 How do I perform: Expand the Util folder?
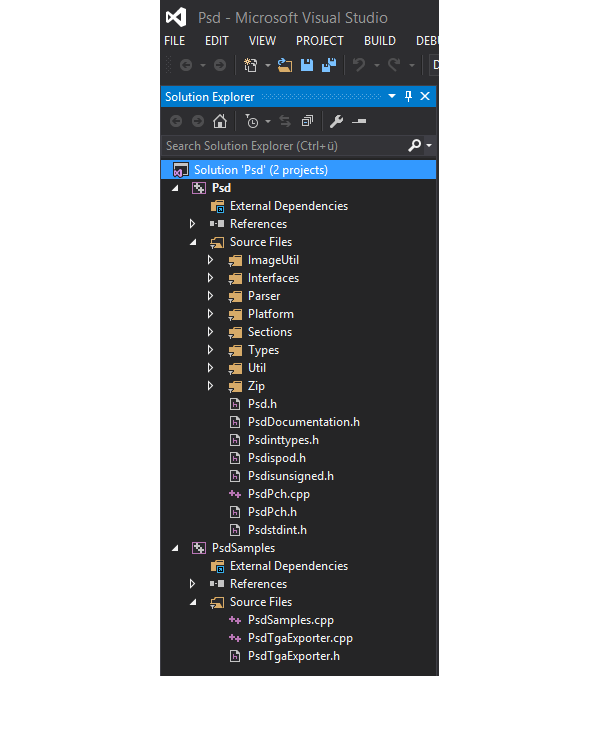[x=210, y=367]
